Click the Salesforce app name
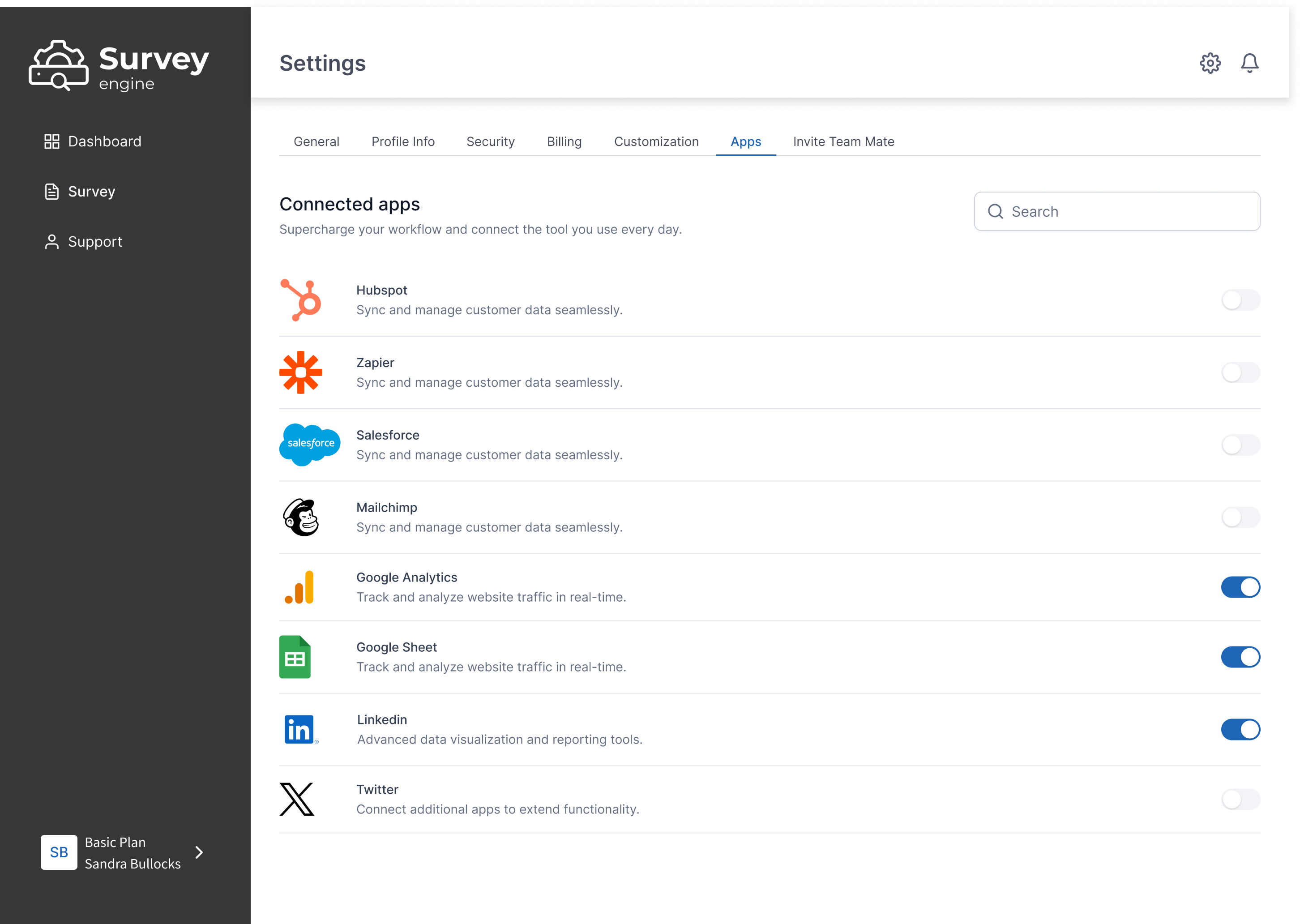This screenshot has width=1300, height=924. point(387,435)
